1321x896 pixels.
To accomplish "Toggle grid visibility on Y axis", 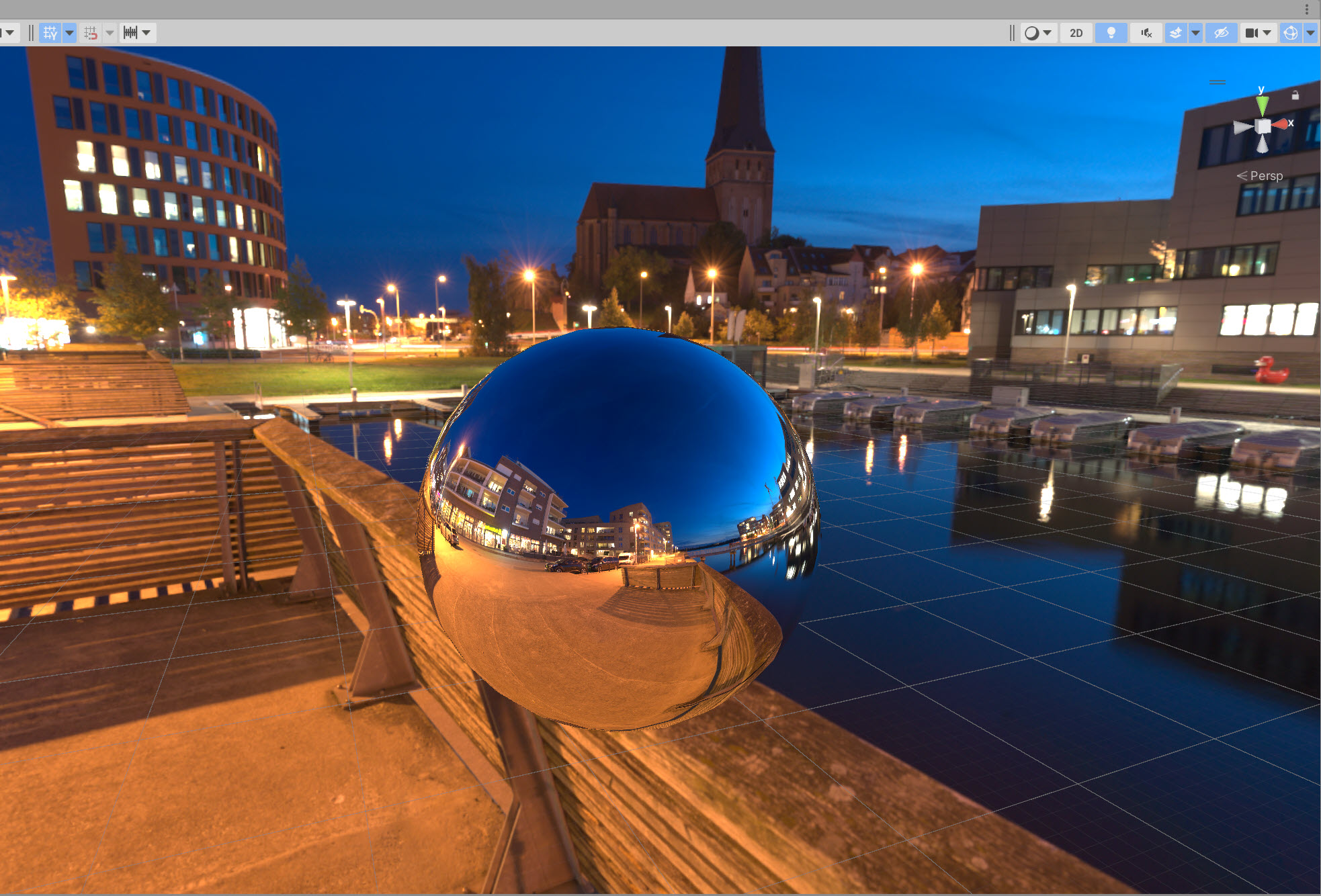I will (x=50, y=33).
